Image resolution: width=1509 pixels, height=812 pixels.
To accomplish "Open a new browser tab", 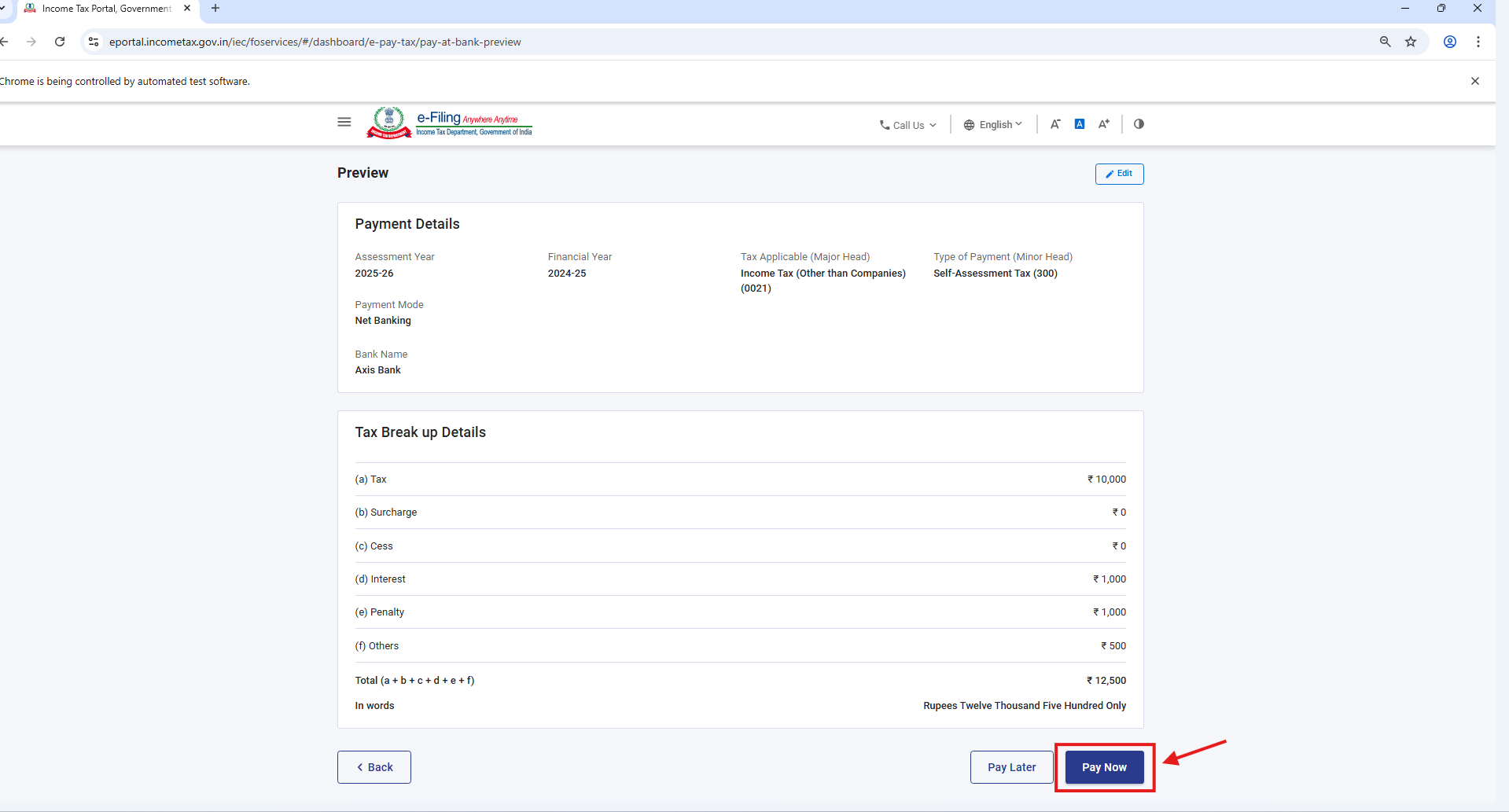I will [215, 9].
